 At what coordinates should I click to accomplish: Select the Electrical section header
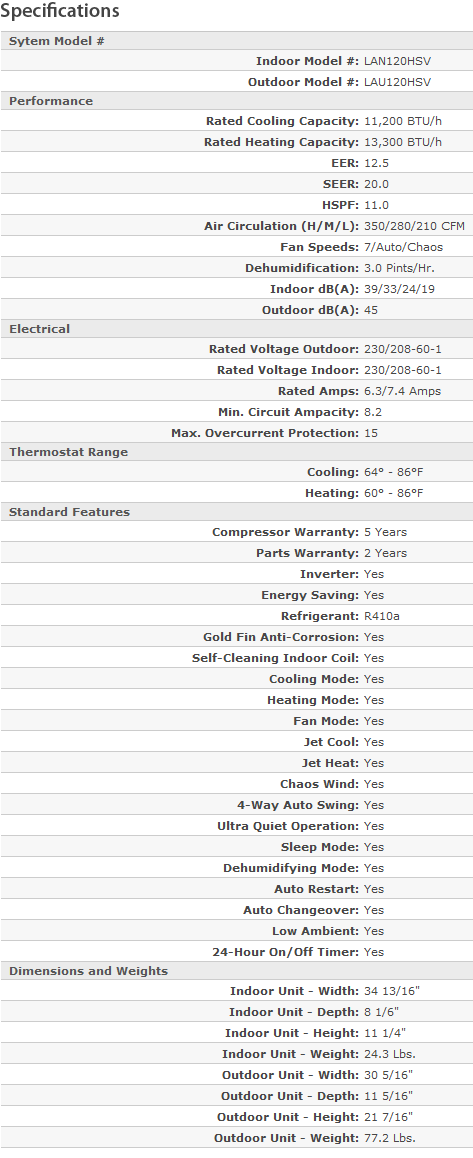click(x=236, y=329)
